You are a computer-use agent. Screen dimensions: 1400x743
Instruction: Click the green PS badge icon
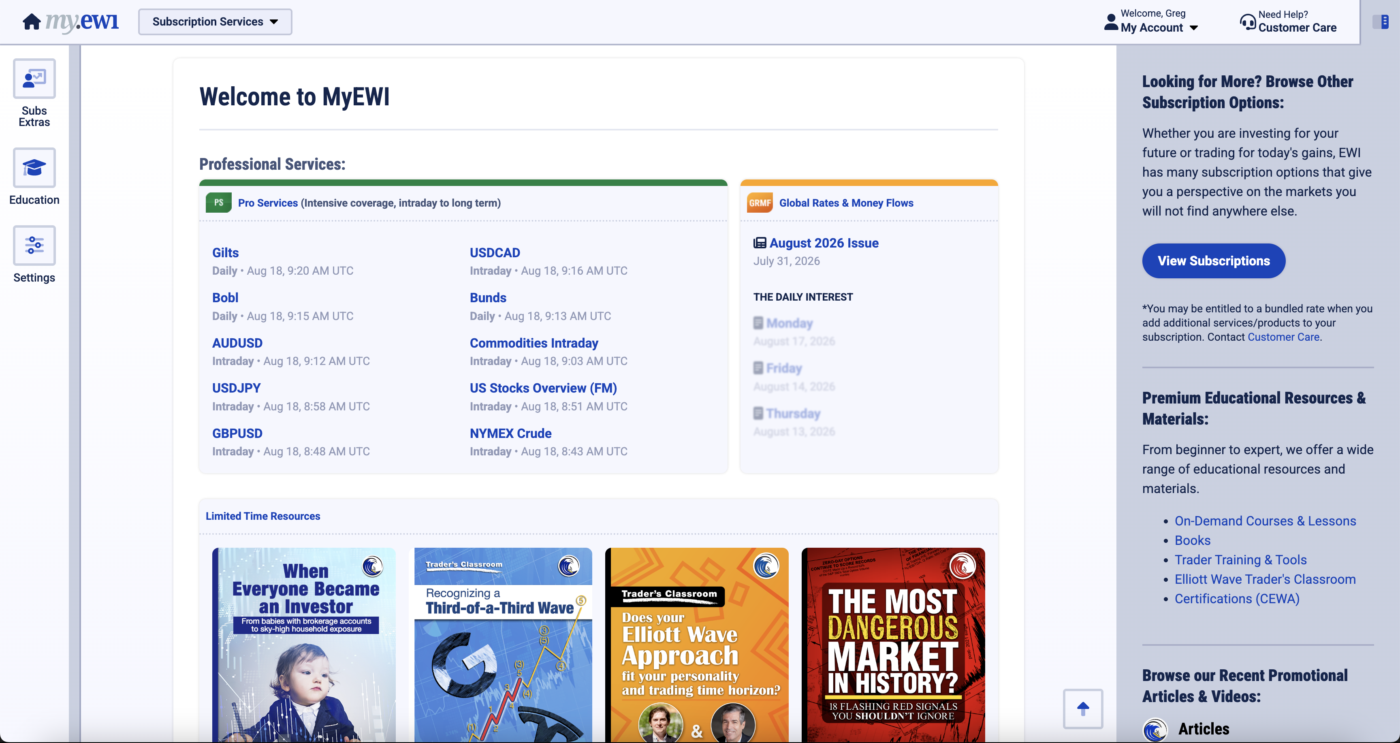[x=218, y=203]
